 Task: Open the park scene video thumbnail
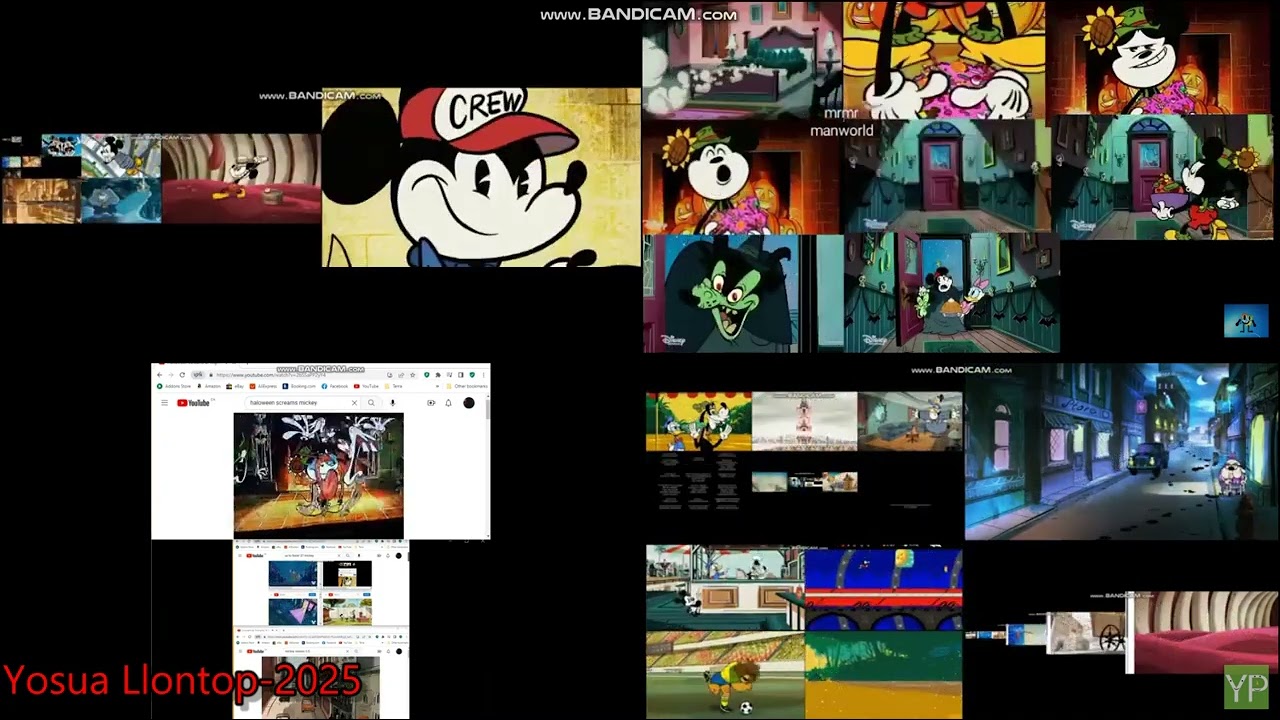click(x=347, y=612)
